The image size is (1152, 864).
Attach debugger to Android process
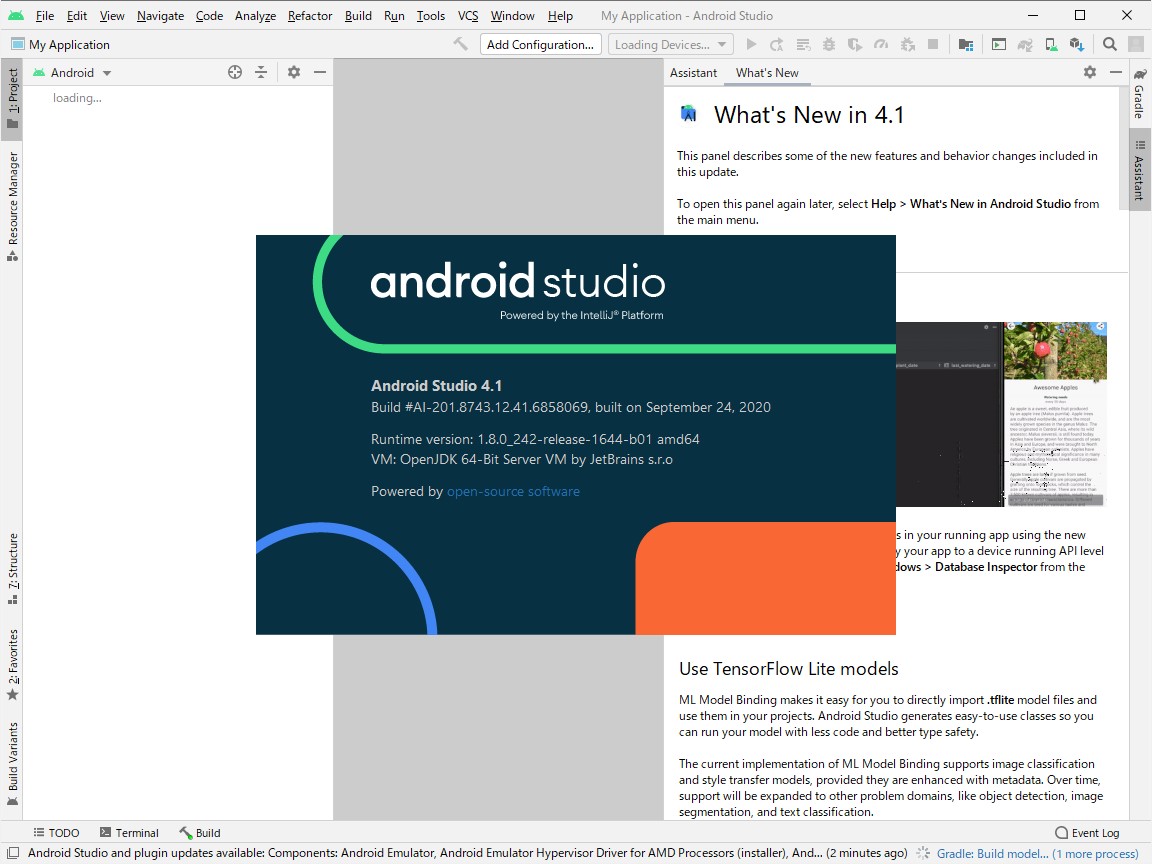(x=907, y=44)
